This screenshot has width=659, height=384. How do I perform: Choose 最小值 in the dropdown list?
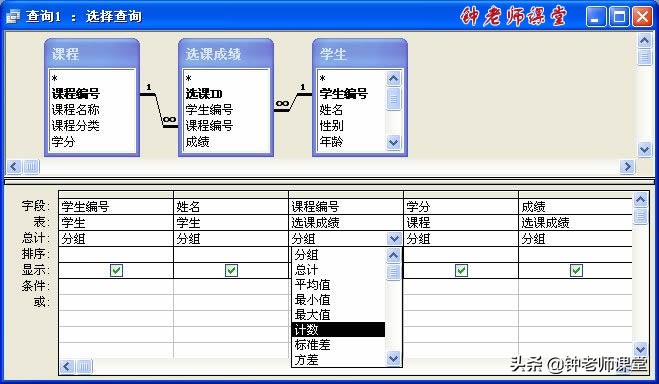338,300
